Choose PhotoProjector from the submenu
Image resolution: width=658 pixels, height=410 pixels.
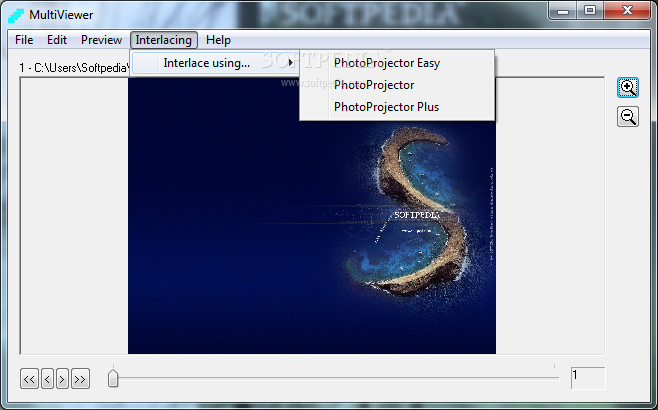click(397, 85)
